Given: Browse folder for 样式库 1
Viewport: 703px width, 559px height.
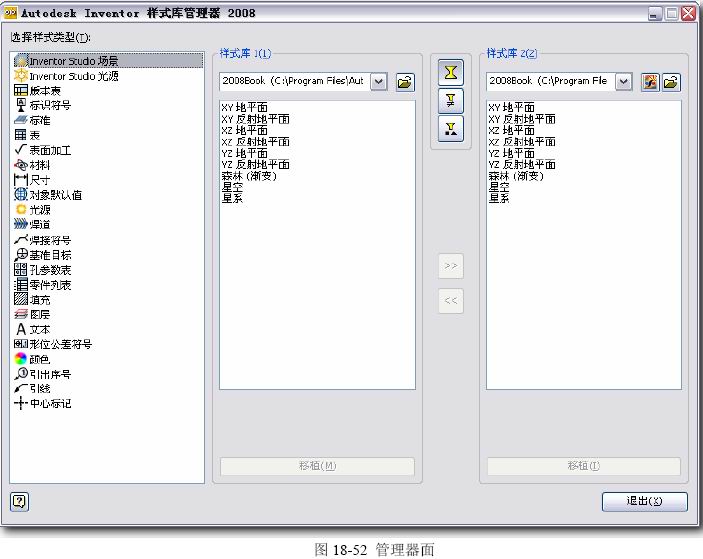Looking at the screenshot, I should (x=405, y=82).
